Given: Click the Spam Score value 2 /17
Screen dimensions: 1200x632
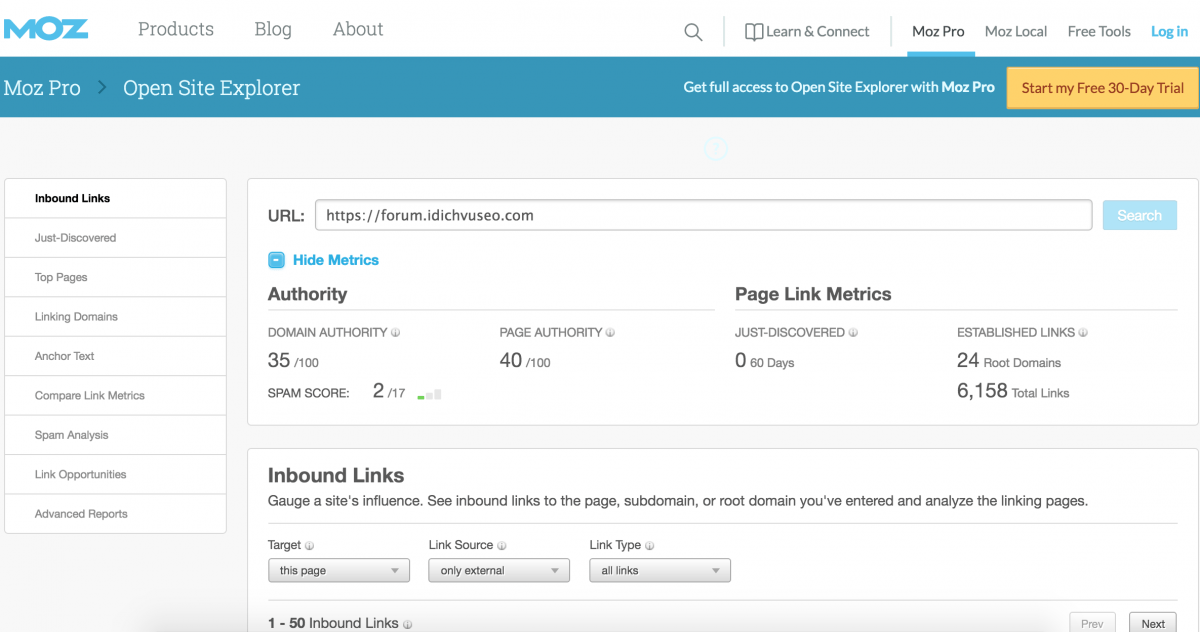Looking at the screenshot, I should tap(389, 392).
